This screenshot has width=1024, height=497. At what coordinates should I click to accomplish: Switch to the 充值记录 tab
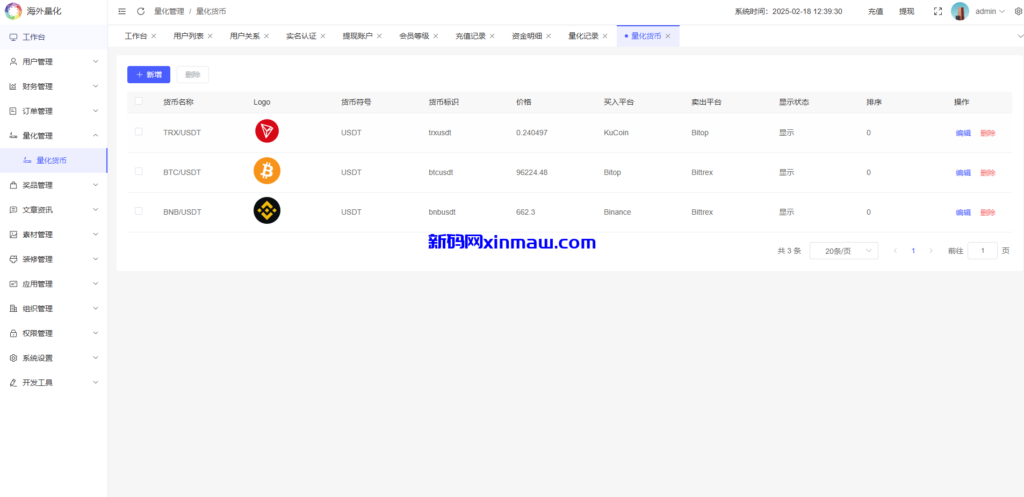click(x=470, y=36)
